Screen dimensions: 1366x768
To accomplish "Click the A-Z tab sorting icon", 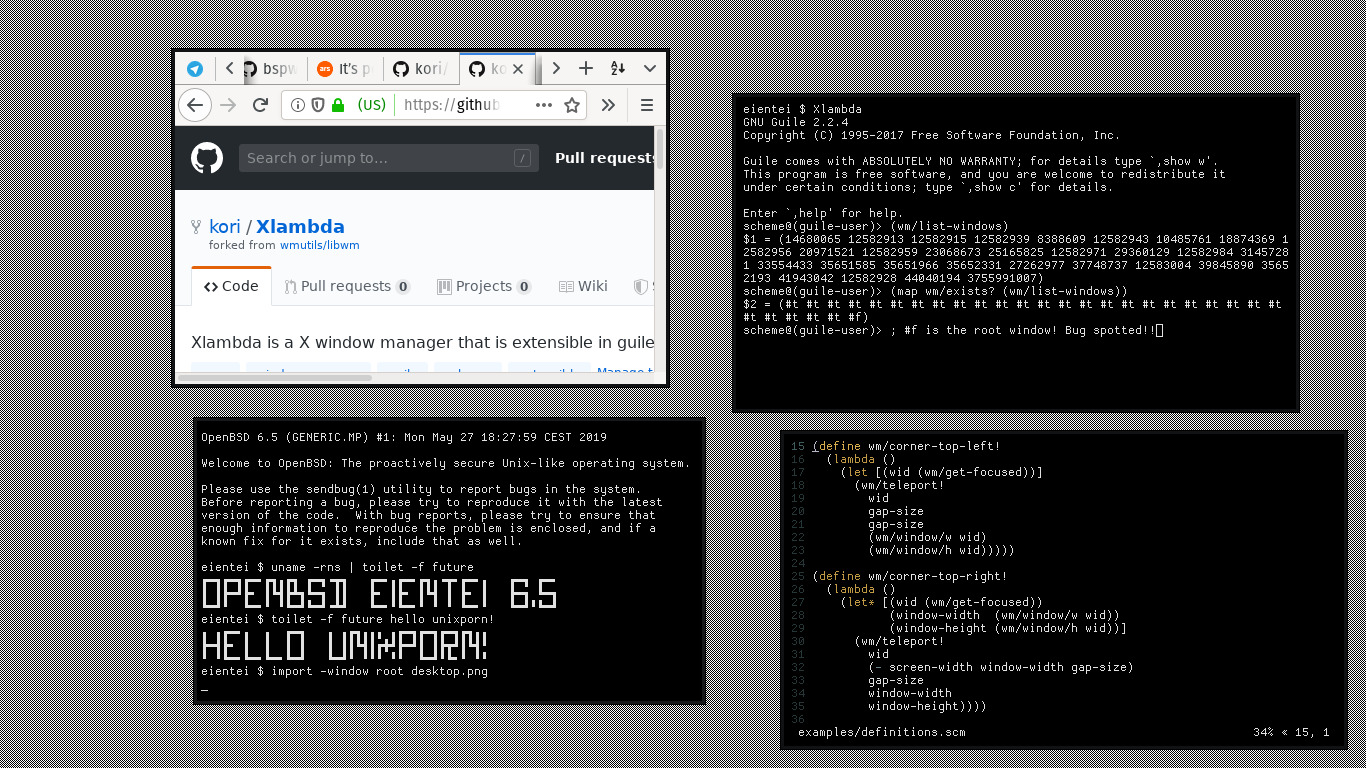I will (x=618, y=69).
